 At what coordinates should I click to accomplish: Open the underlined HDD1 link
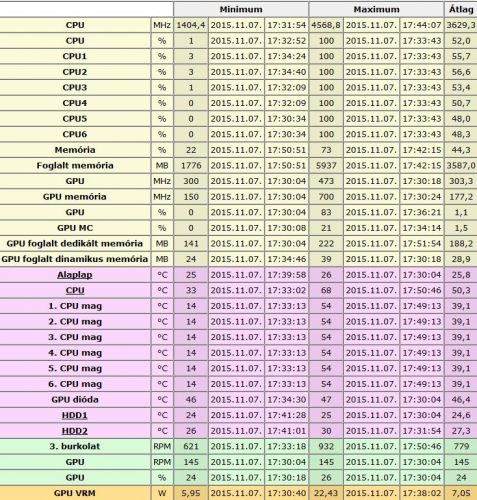tap(75, 415)
